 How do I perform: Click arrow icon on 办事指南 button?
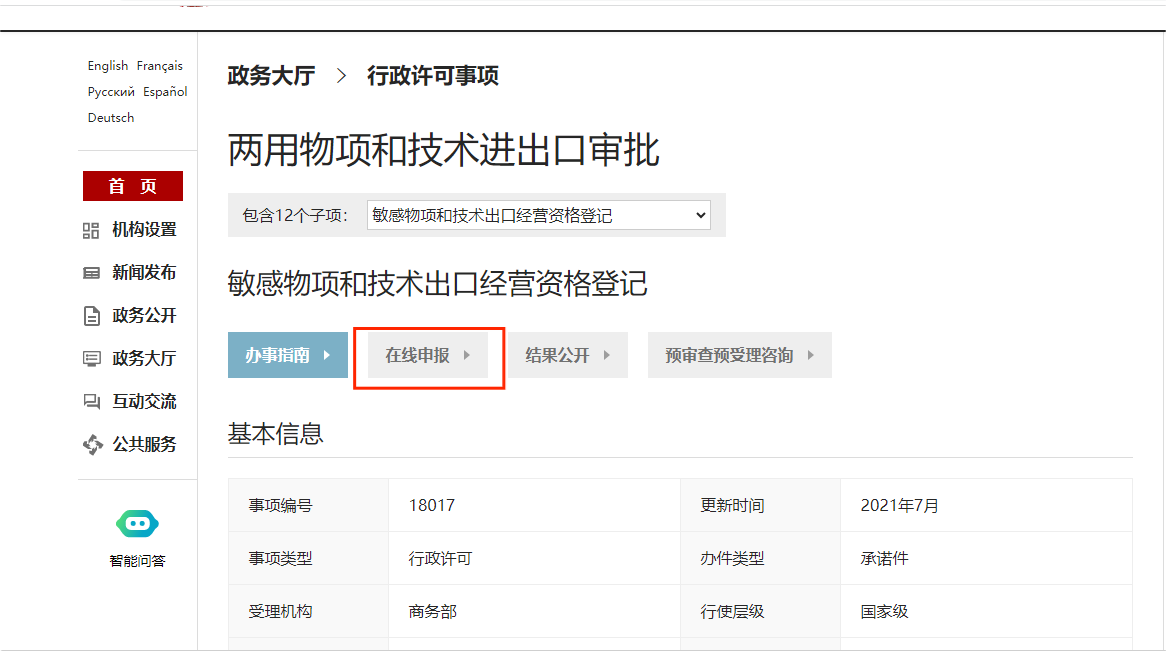[327, 355]
